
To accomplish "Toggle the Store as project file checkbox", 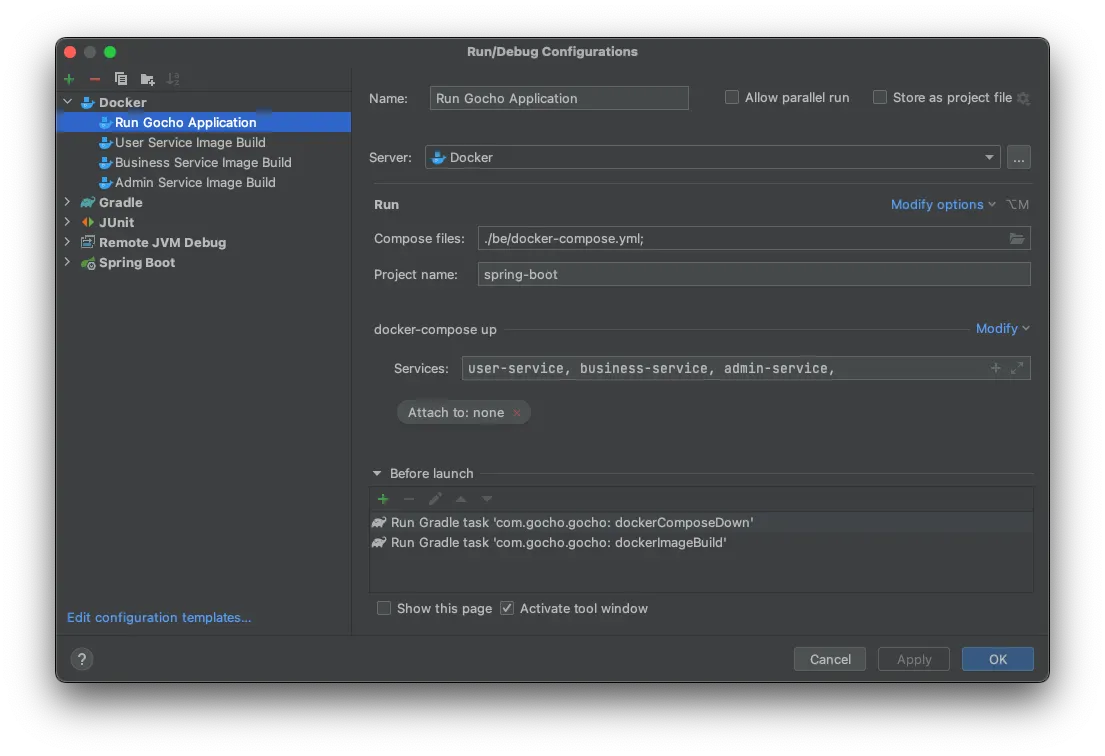I will (x=880, y=97).
